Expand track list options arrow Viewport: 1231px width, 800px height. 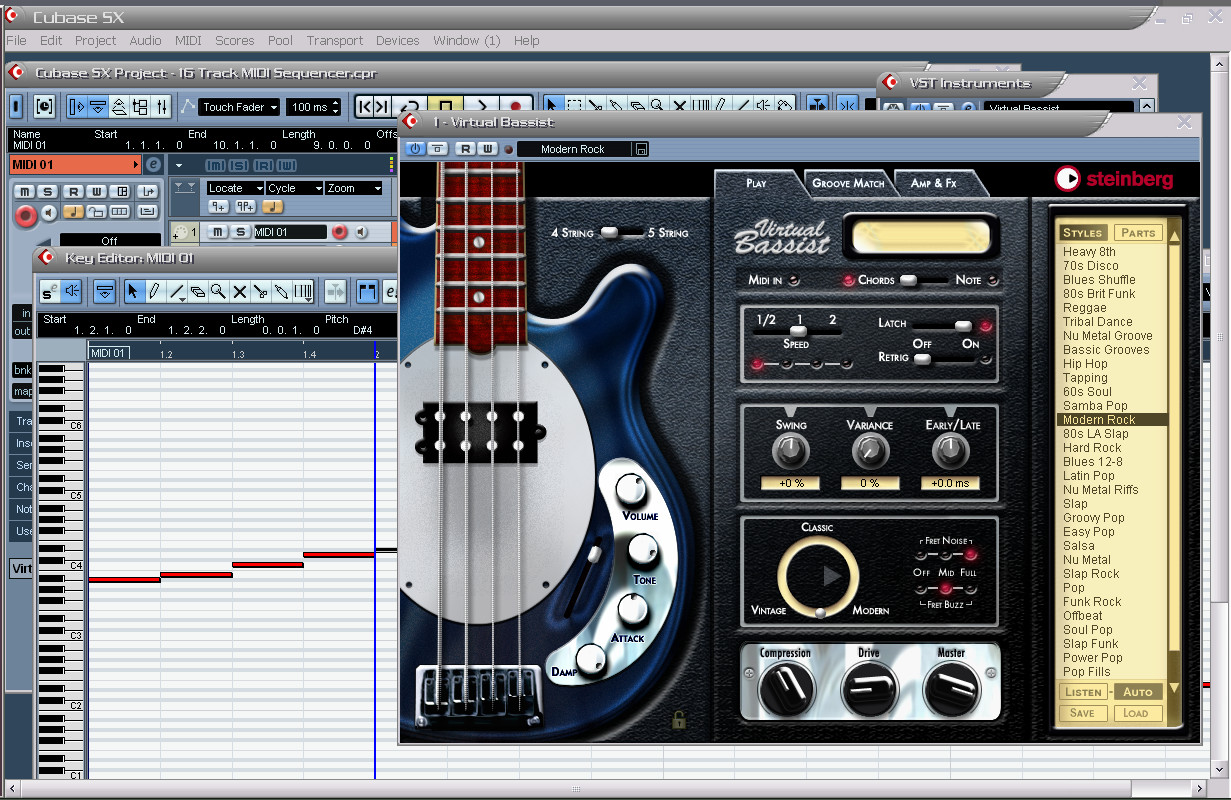(x=179, y=165)
